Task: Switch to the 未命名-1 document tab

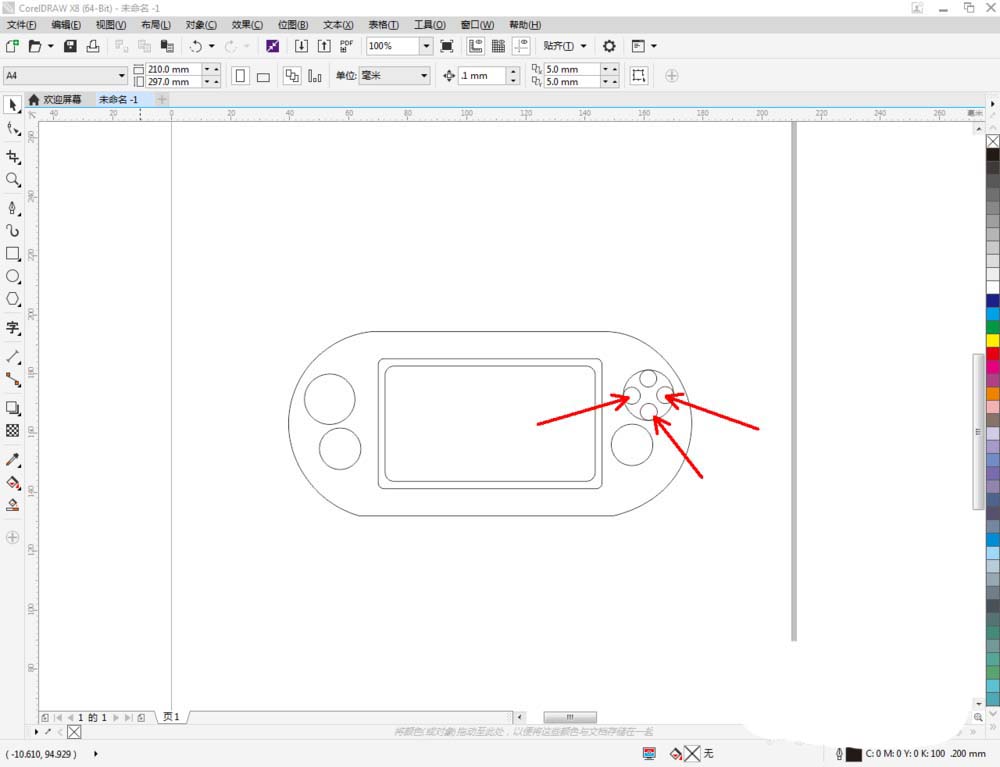Action: tap(119, 99)
